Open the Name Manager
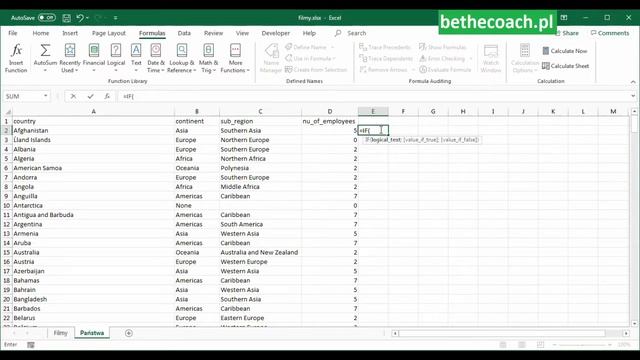The width and height of the screenshot is (640, 360). tap(271, 58)
